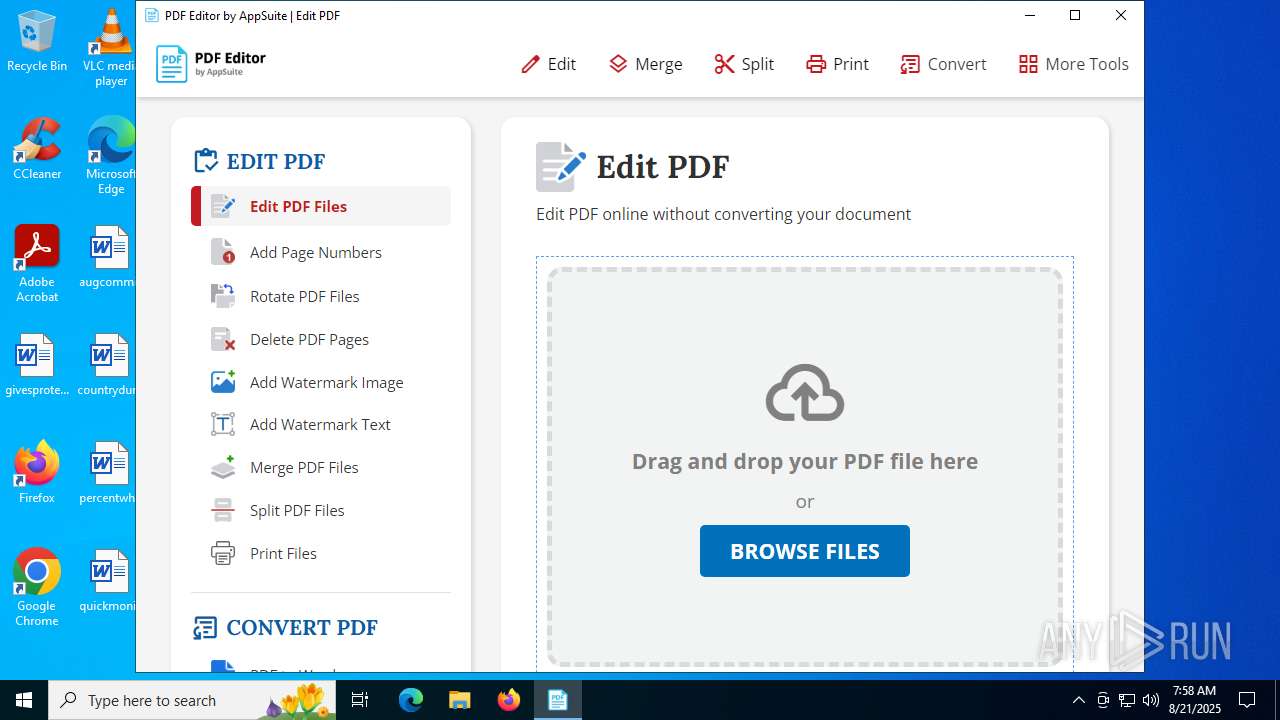The image size is (1280, 720).
Task: Open the Split tab in top toolbar
Action: (744, 64)
